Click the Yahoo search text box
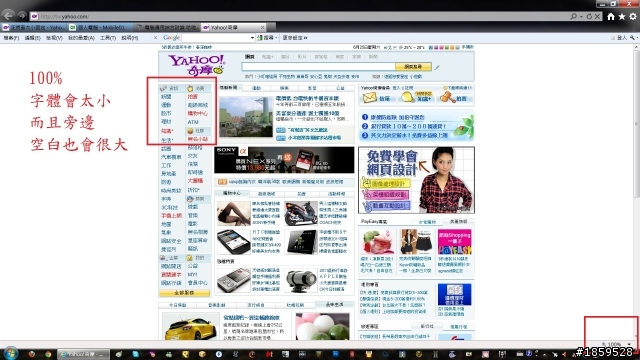Screen dimensions: 640x360 tap(318, 67)
